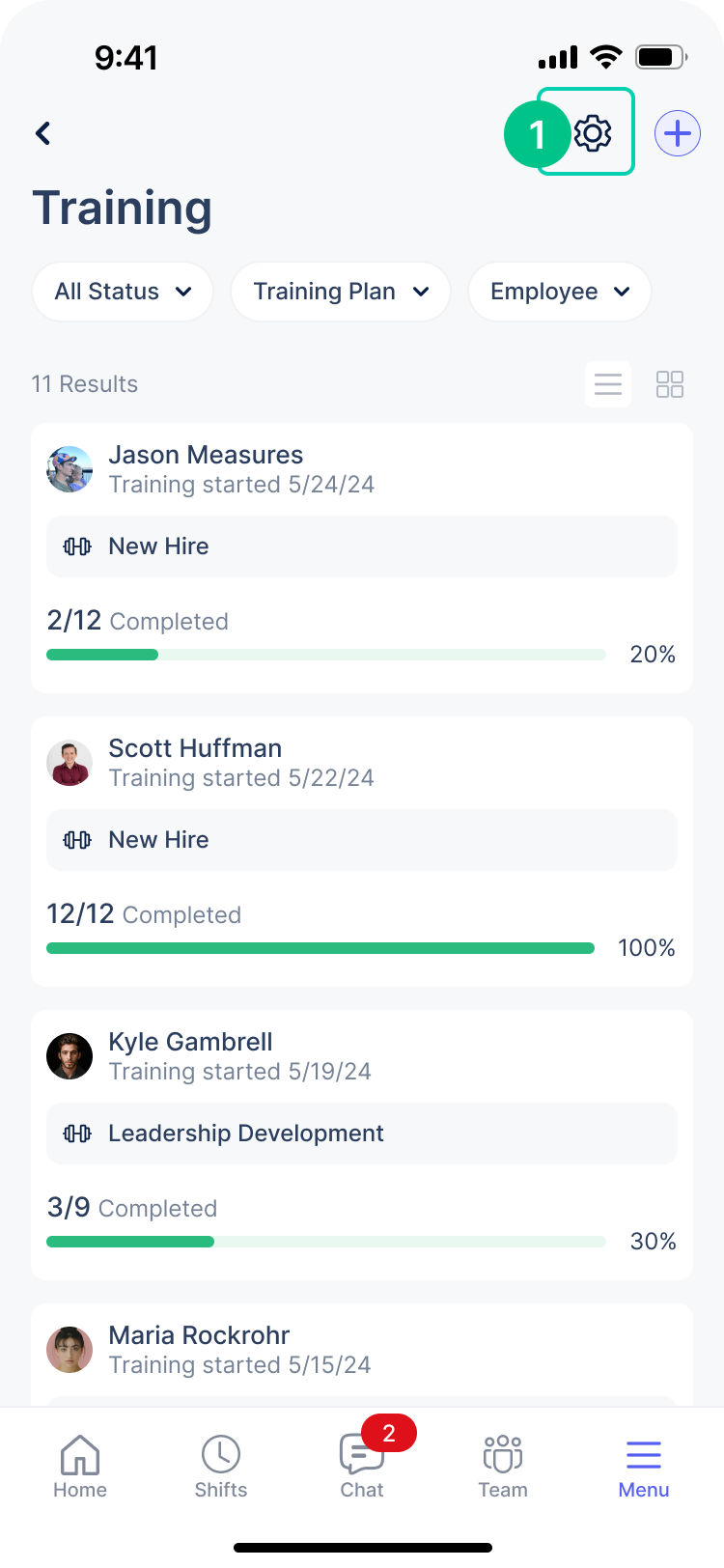
Task: Expand the Employee filter dropdown
Action: click(560, 292)
